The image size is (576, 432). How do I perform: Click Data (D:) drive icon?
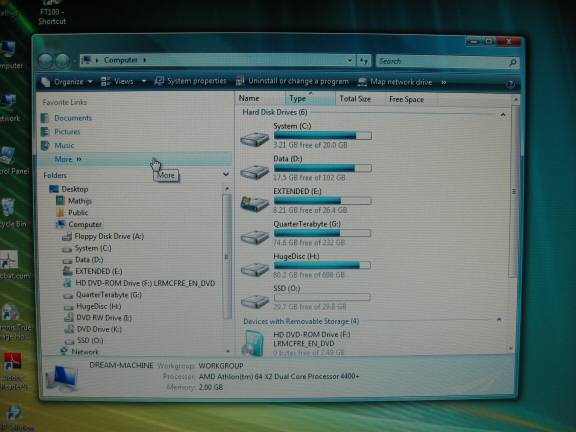pyautogui.click(x=254, y=172)
